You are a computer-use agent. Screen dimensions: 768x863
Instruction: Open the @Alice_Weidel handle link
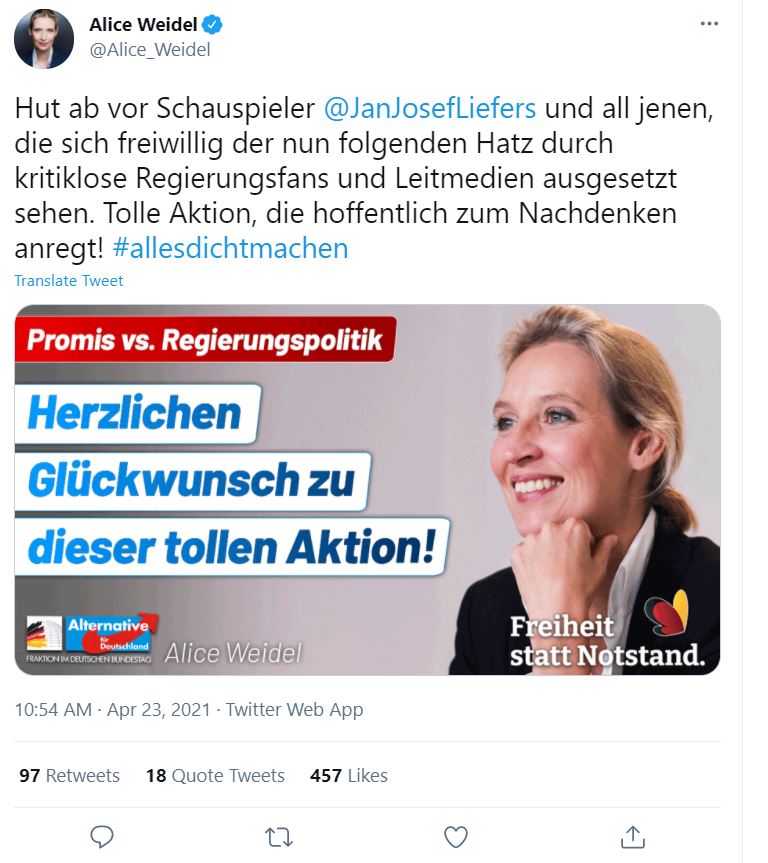(x=150, y=50)
